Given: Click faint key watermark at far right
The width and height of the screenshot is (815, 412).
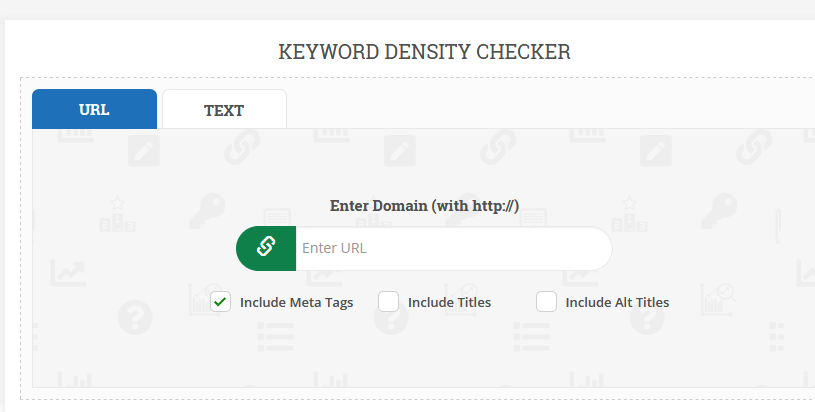Looking at the screenshot, I should (718, 210).
